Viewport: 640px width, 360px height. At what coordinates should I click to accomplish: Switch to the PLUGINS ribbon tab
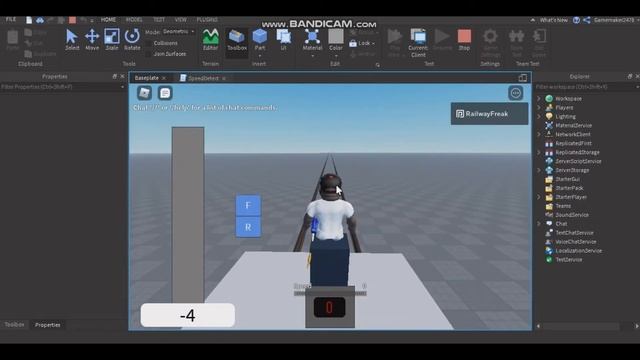(207, 20)
